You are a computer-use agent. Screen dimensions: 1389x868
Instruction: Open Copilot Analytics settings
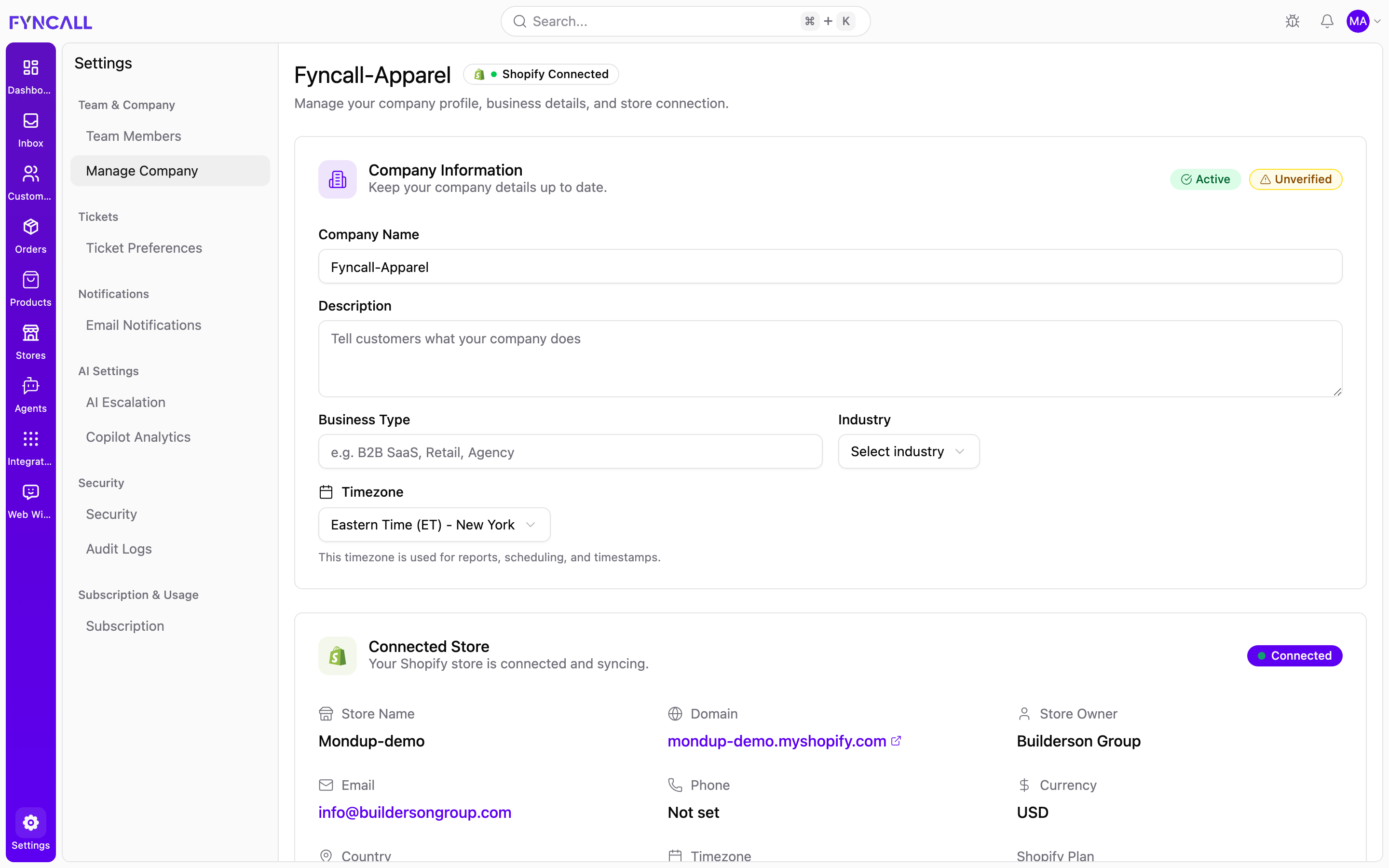pyautogui.click(x=170, y=437)
